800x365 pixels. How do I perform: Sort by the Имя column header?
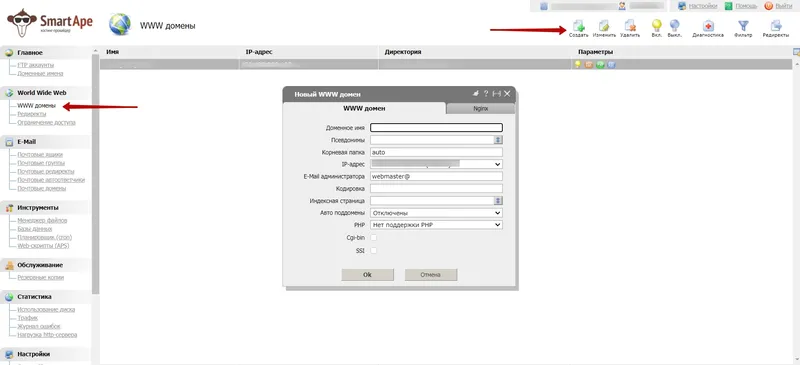(112, 52)
